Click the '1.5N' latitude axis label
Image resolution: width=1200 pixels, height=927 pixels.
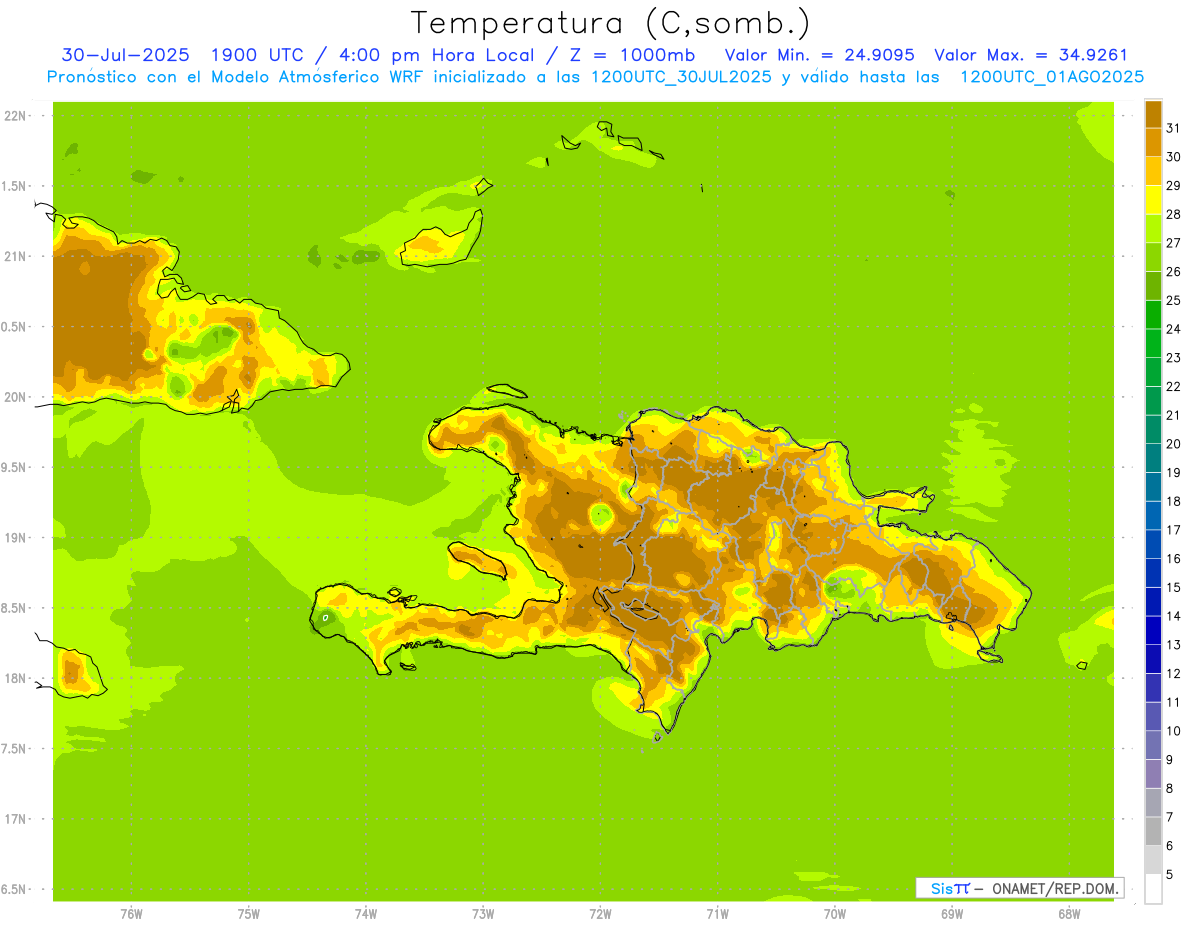click(14, 186)
